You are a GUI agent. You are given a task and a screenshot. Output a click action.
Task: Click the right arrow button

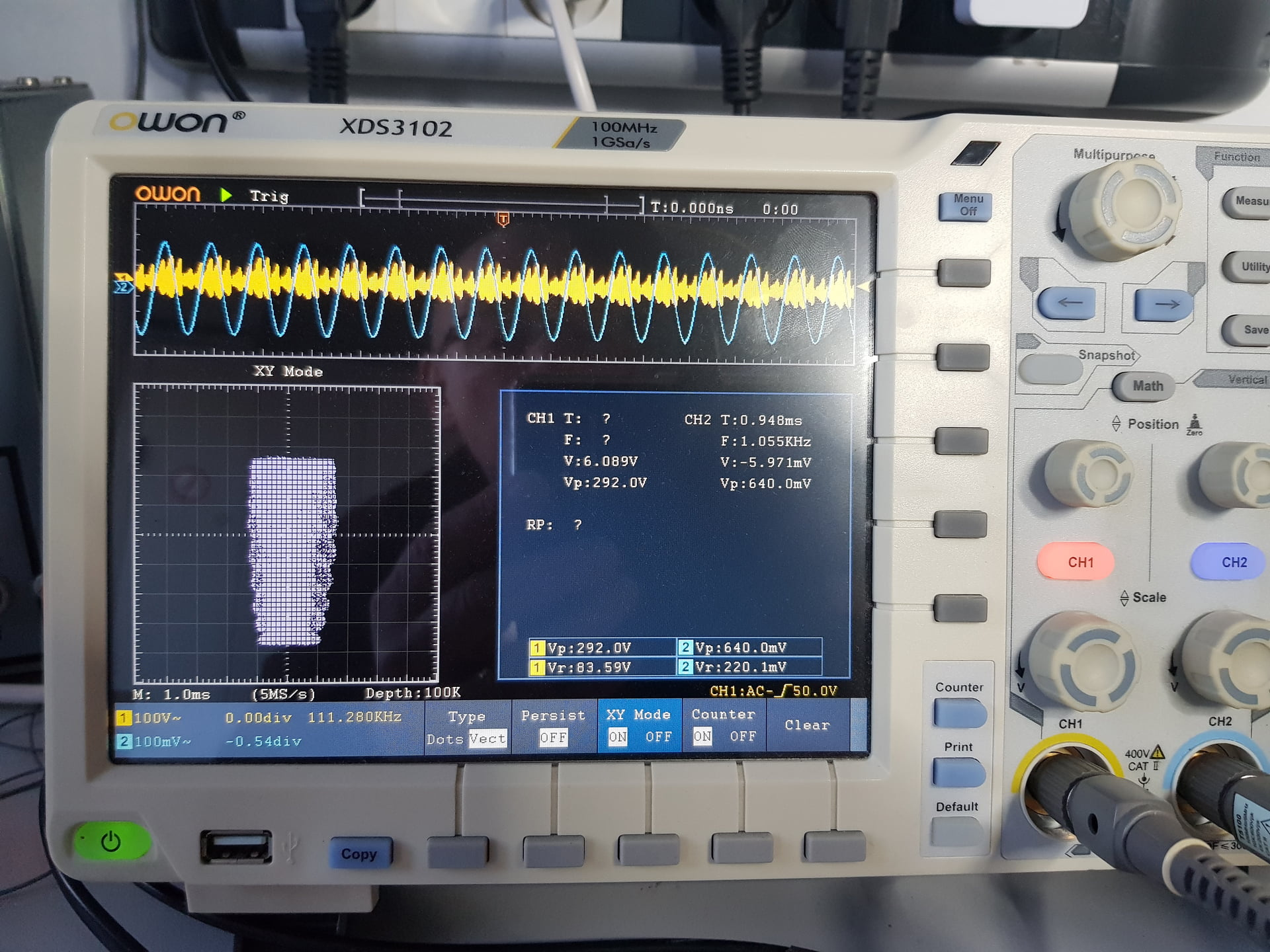point(1164,303)
